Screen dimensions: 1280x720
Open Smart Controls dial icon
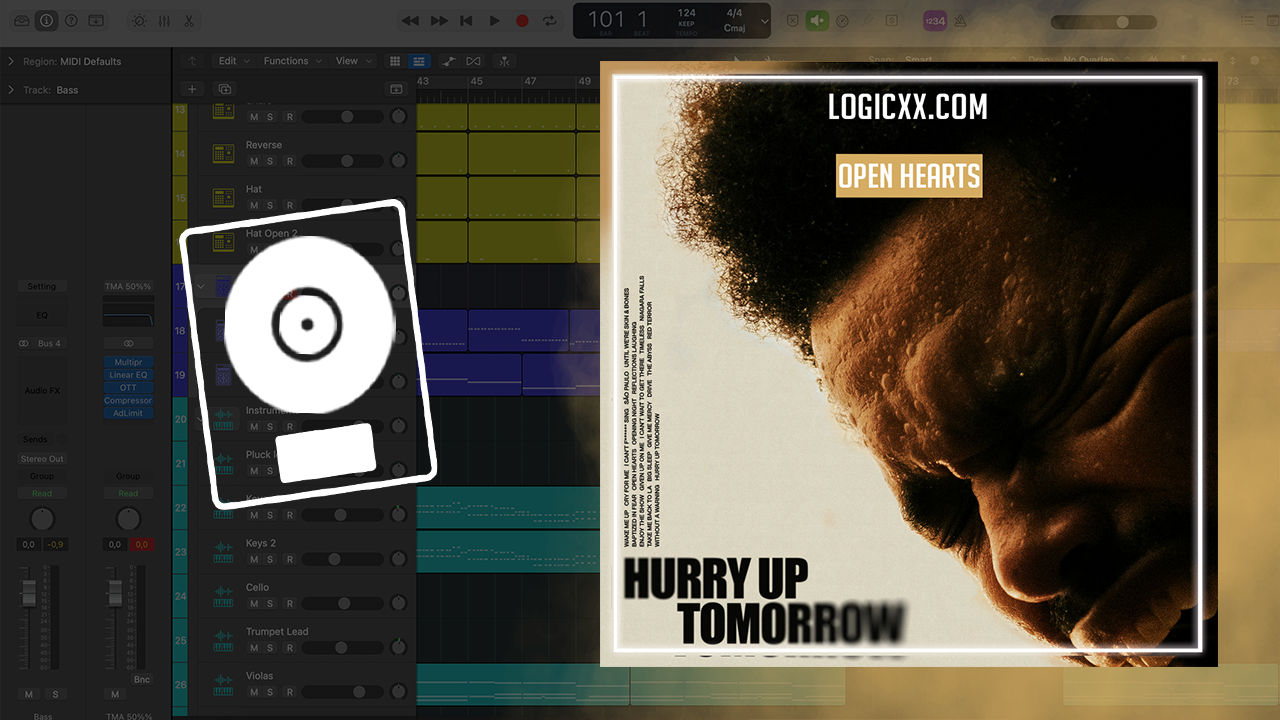pos(138,20)
